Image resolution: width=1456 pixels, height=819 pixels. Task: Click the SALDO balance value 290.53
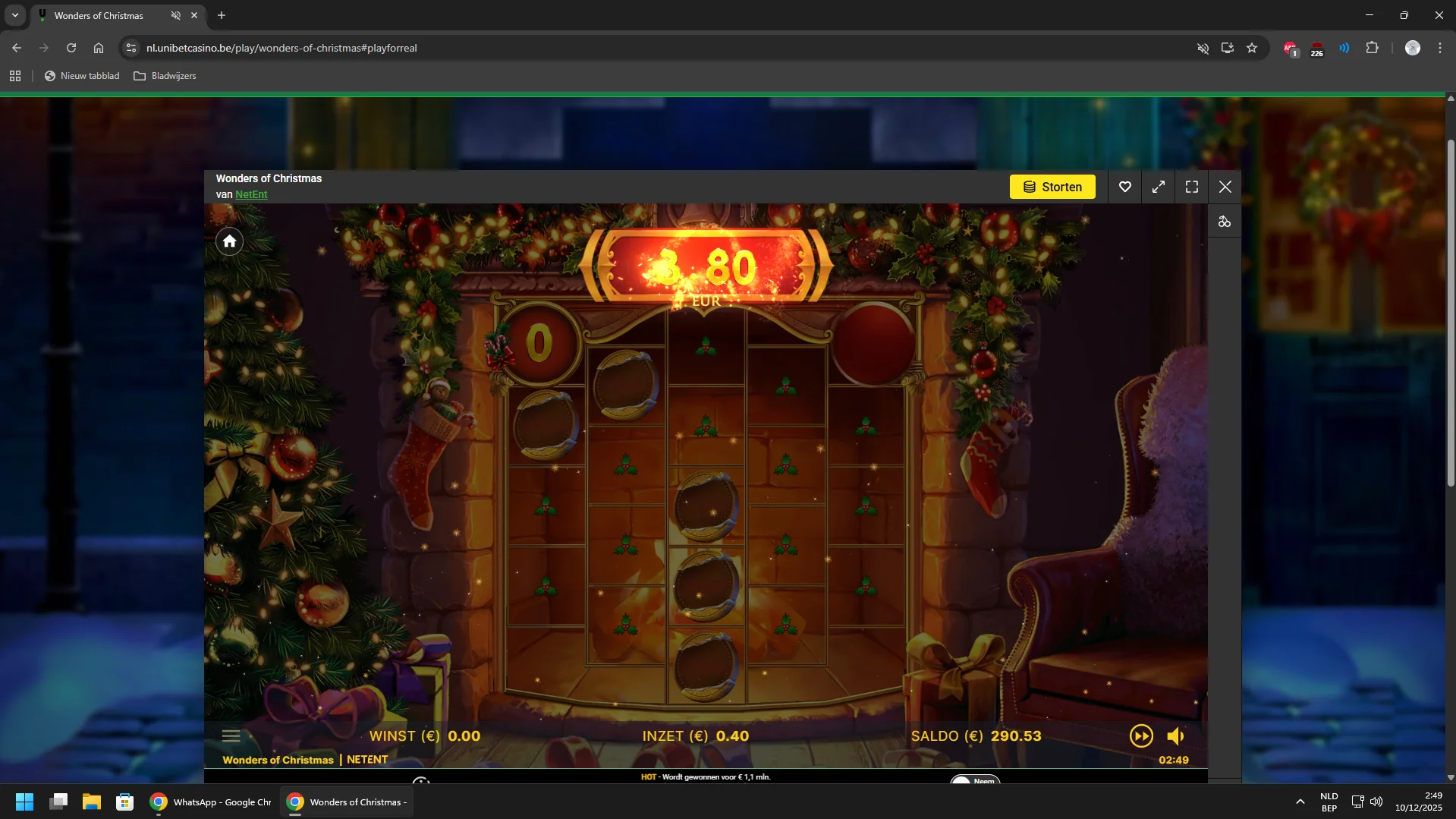coord(1016,736)
